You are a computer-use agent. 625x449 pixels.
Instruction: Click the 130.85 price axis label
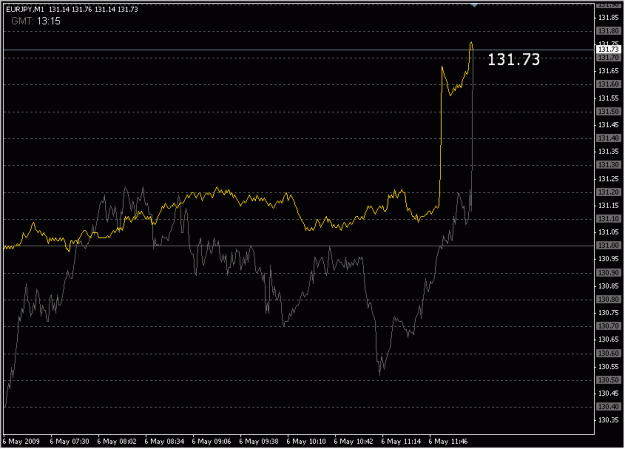609,286
